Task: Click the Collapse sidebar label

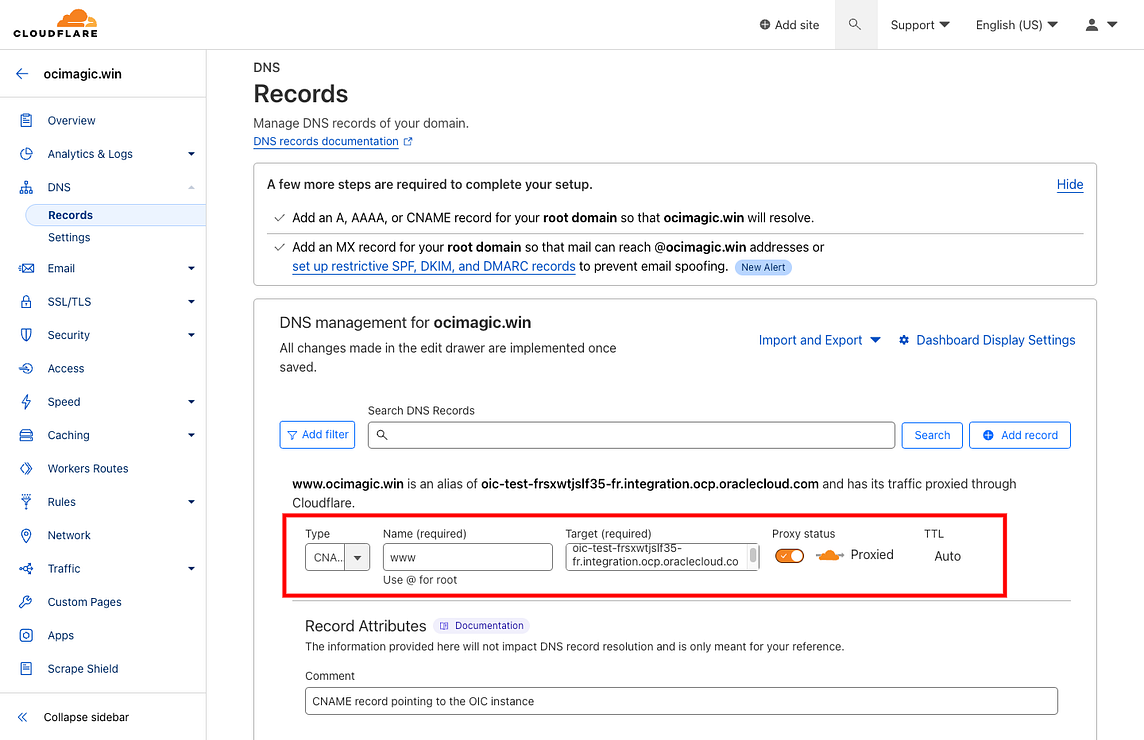Action: click(86, 717)
